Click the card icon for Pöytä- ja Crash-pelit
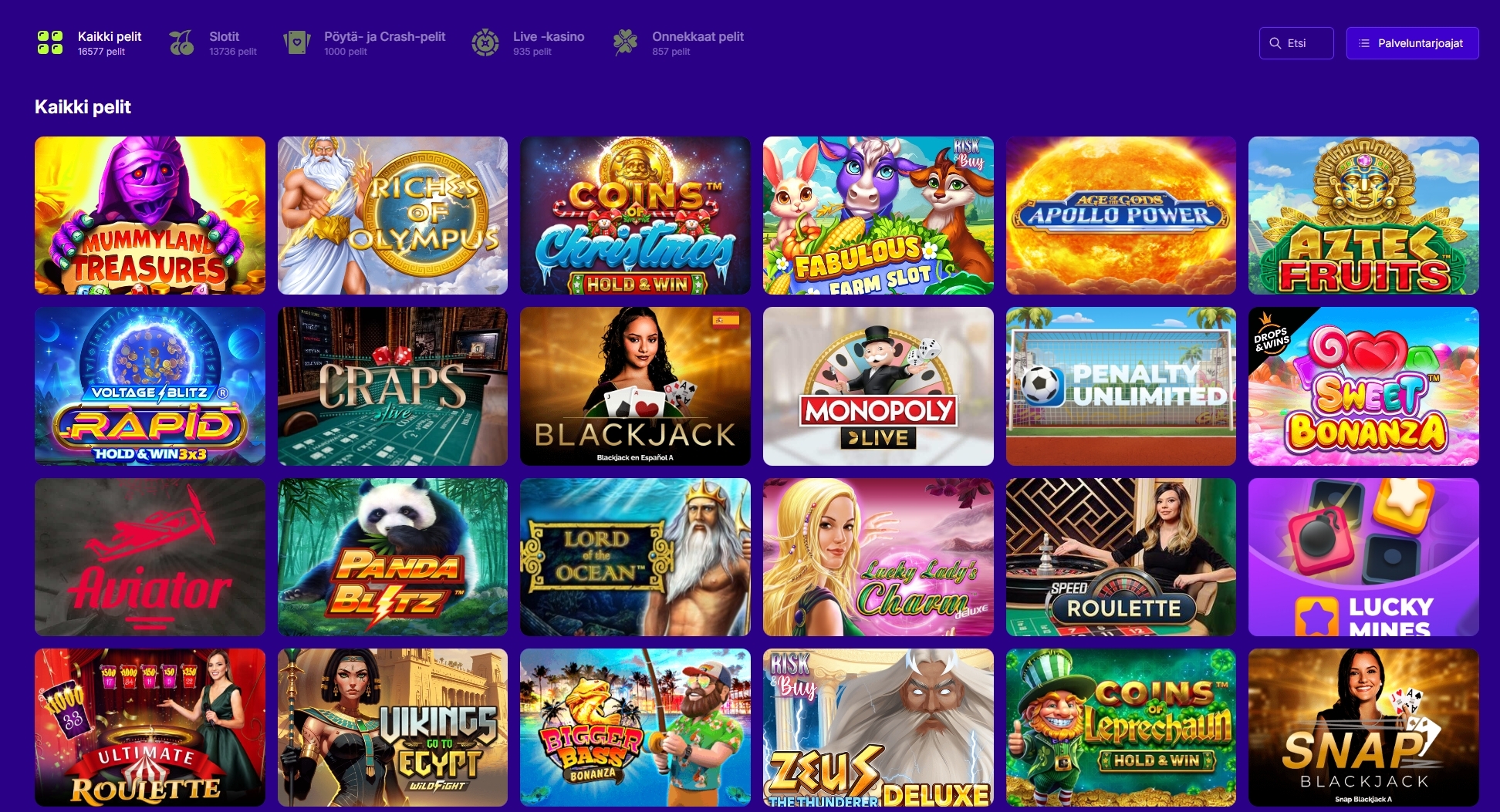Image resolution: width=1500 pixels, height=812 pixels. 297,42
